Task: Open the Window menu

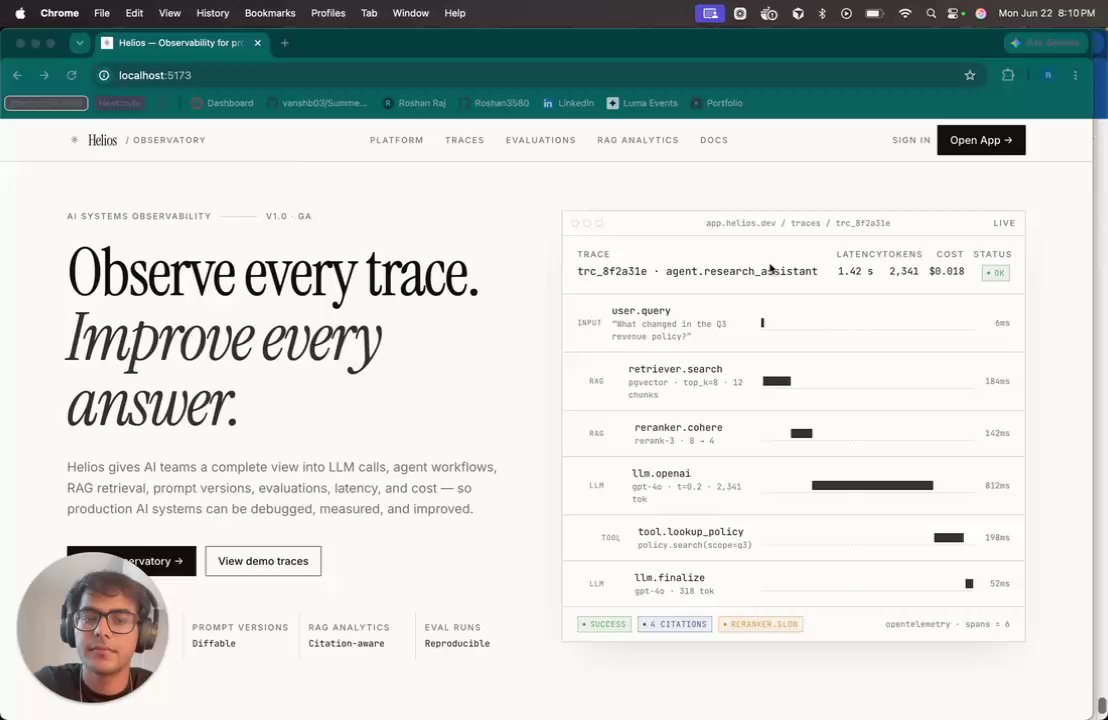Action: click(x=411, y=13)
